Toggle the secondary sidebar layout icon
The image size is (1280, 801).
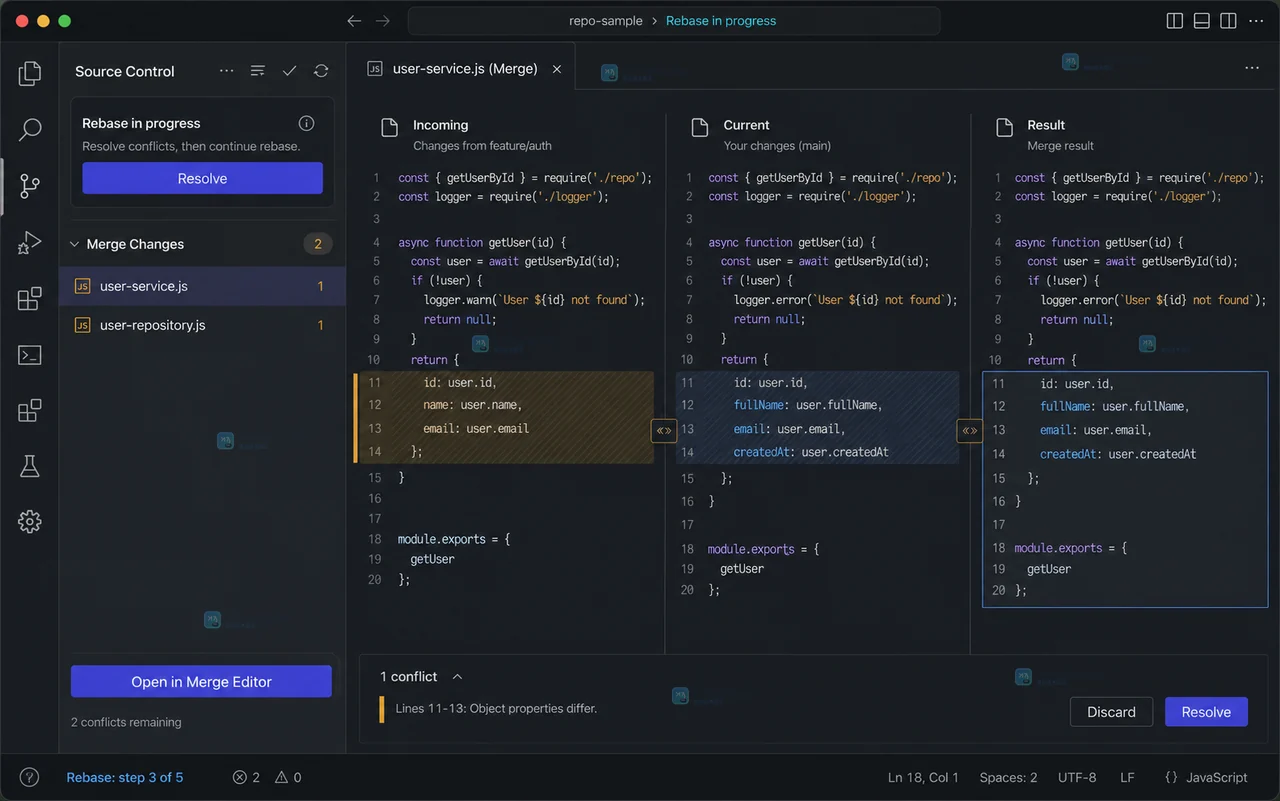[x=1229, y=21]
